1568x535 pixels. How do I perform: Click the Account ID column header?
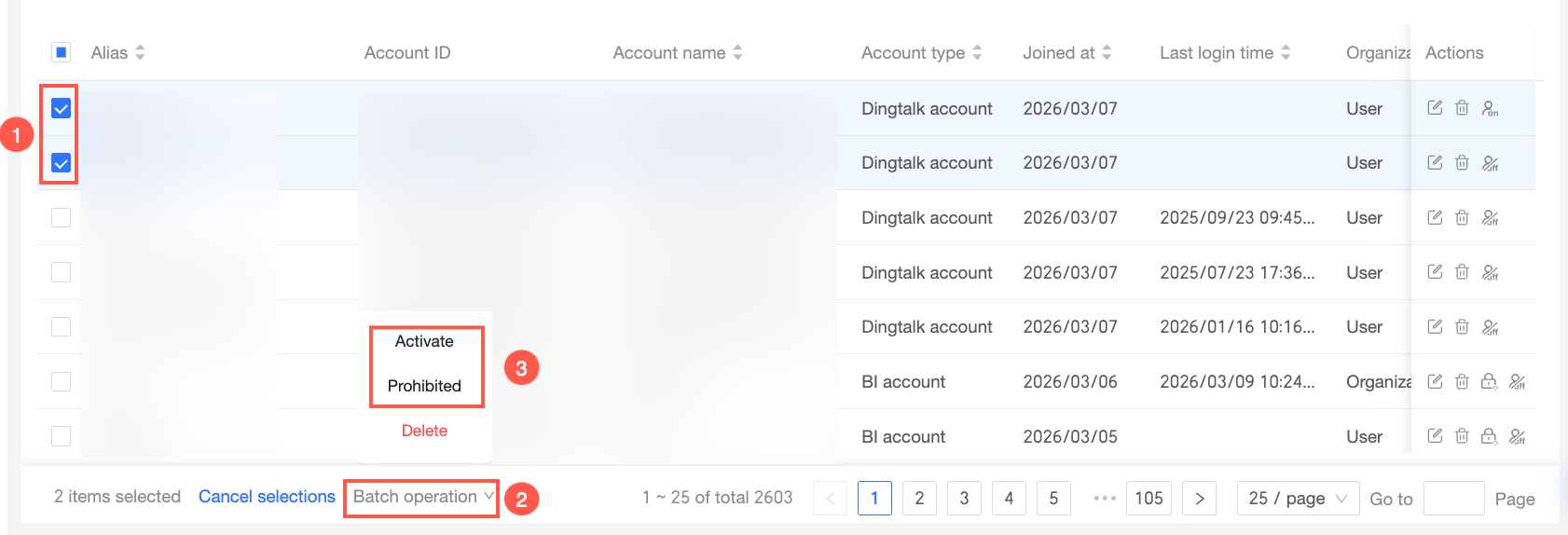[407, 53]
